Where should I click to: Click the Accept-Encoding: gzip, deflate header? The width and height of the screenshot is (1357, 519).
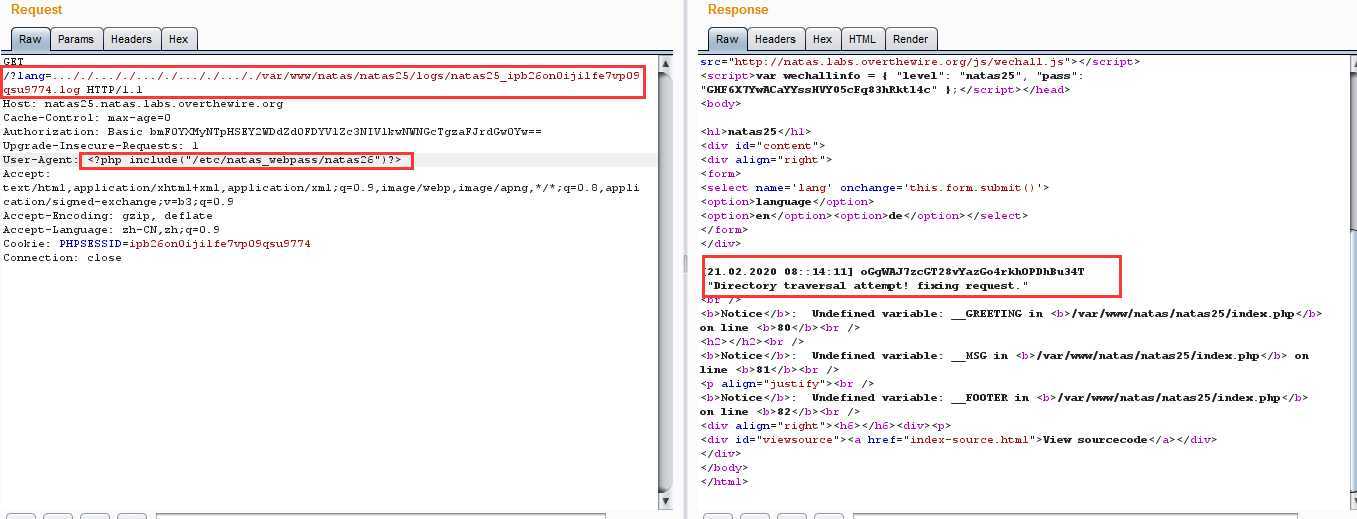tap(107, 216)
